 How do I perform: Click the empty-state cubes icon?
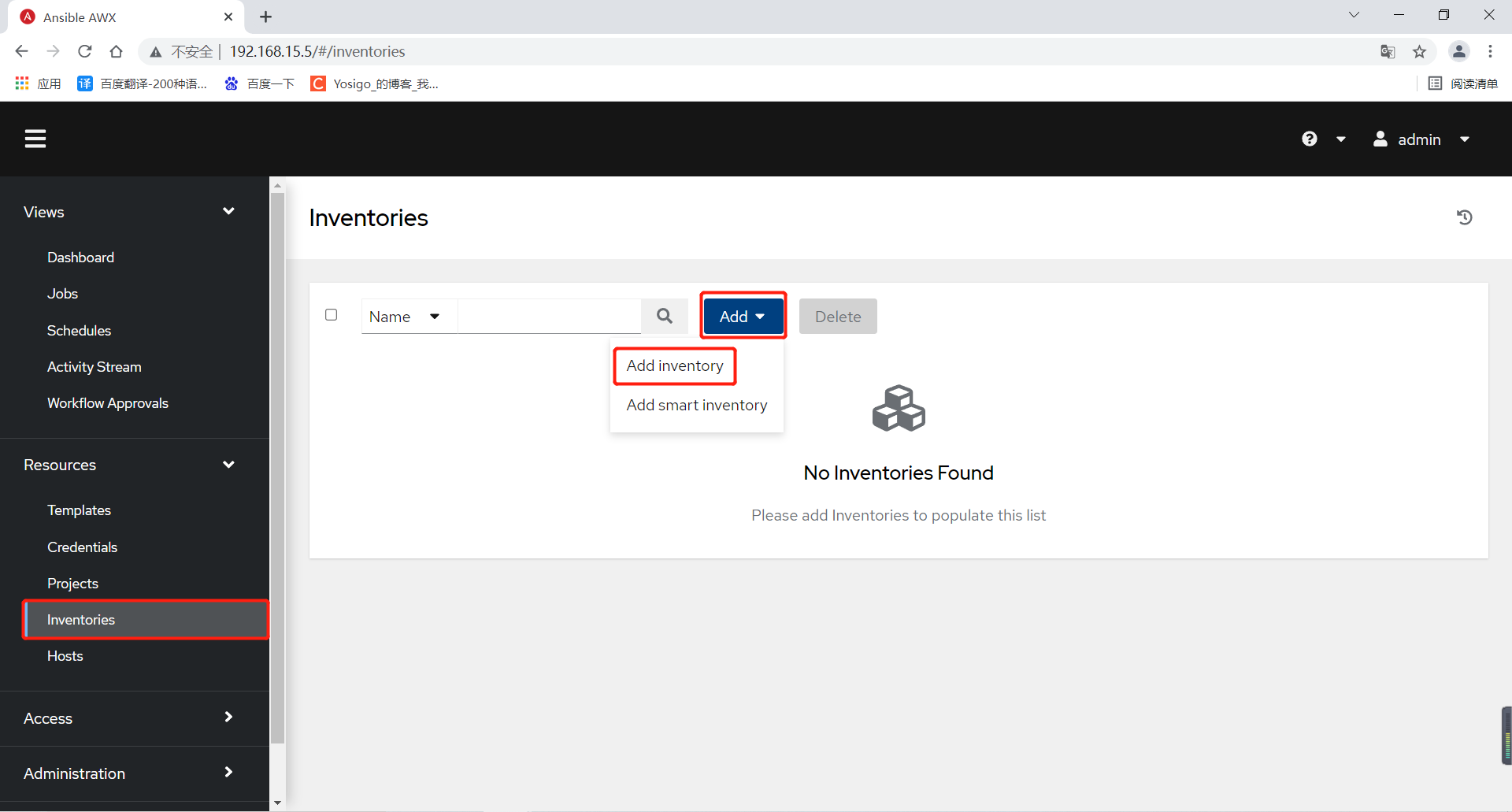click(899, 408)
